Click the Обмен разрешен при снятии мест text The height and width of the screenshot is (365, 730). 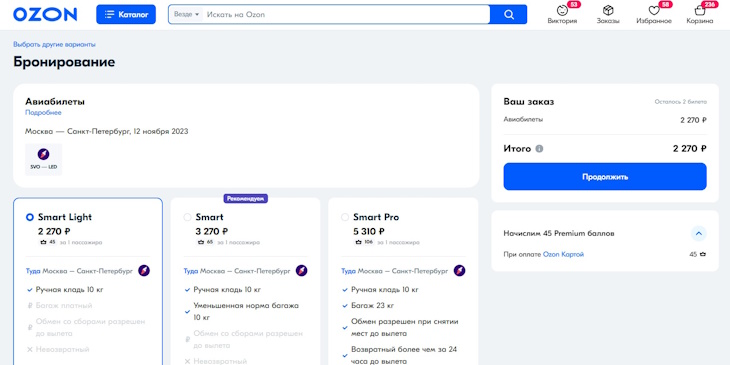pos(405,327)
